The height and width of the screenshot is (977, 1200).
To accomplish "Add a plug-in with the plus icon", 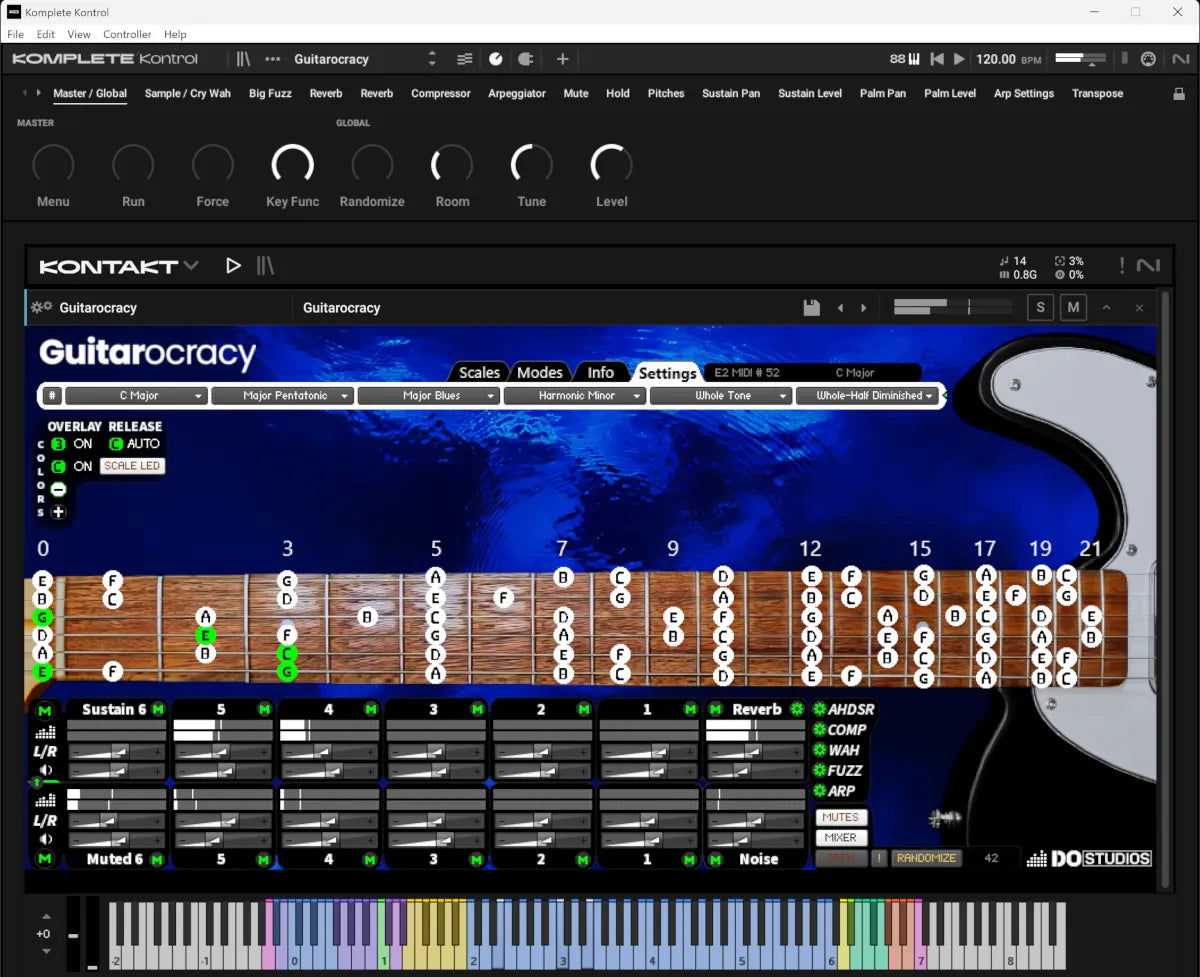I will point(562,59).
